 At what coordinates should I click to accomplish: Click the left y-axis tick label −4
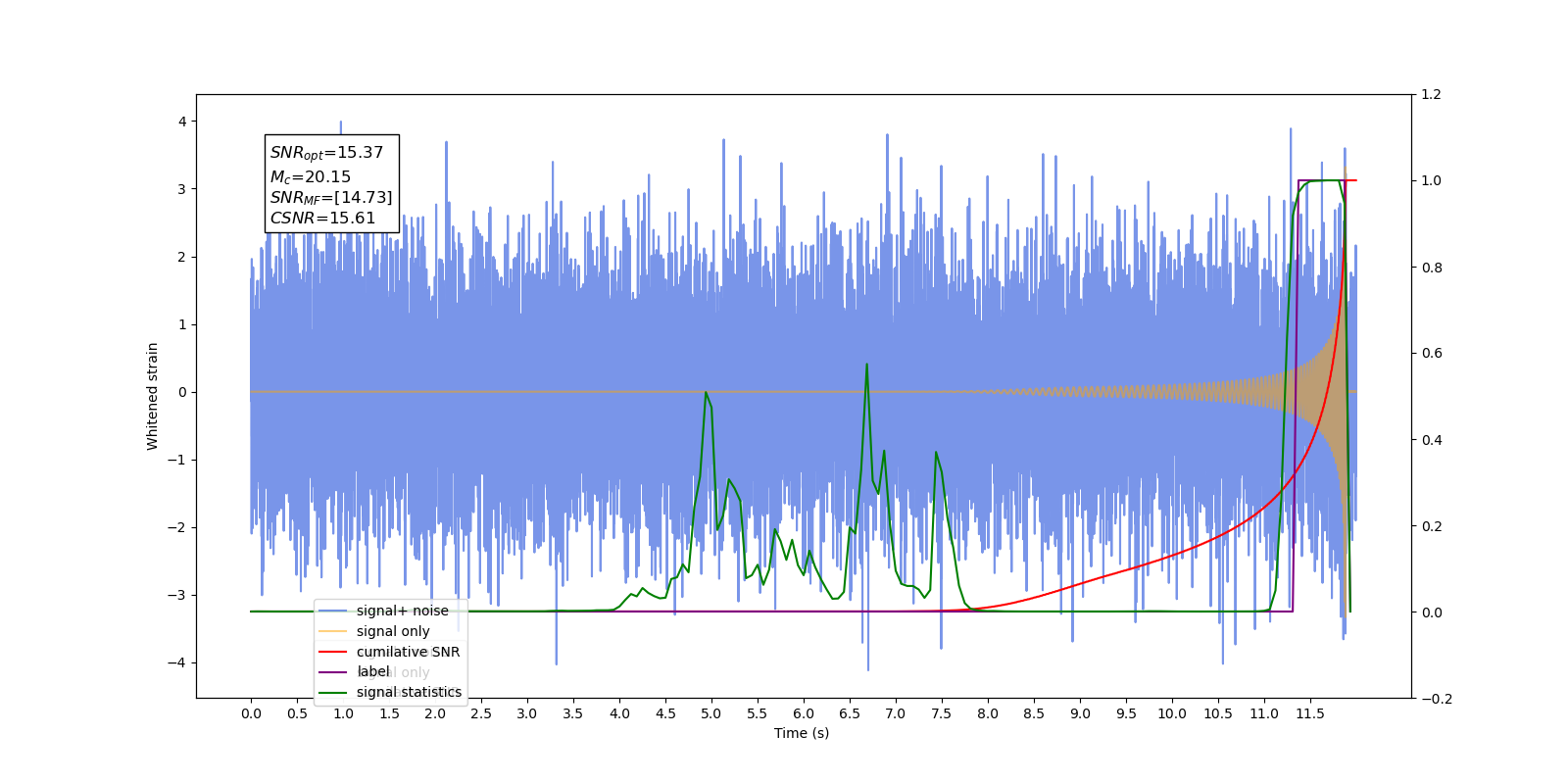click(x=176, y=662)
